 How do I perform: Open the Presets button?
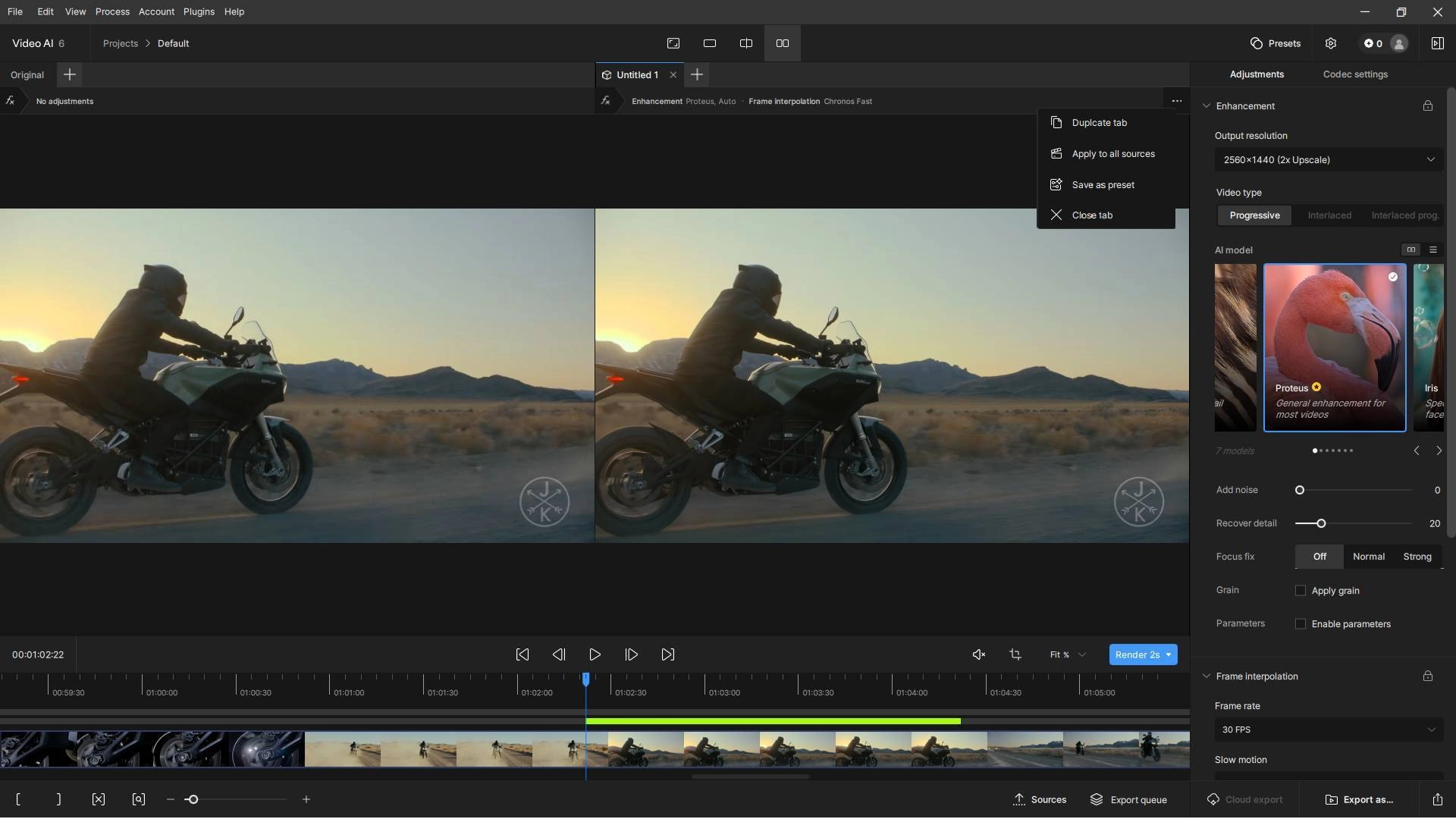[x=1276, y=43]
